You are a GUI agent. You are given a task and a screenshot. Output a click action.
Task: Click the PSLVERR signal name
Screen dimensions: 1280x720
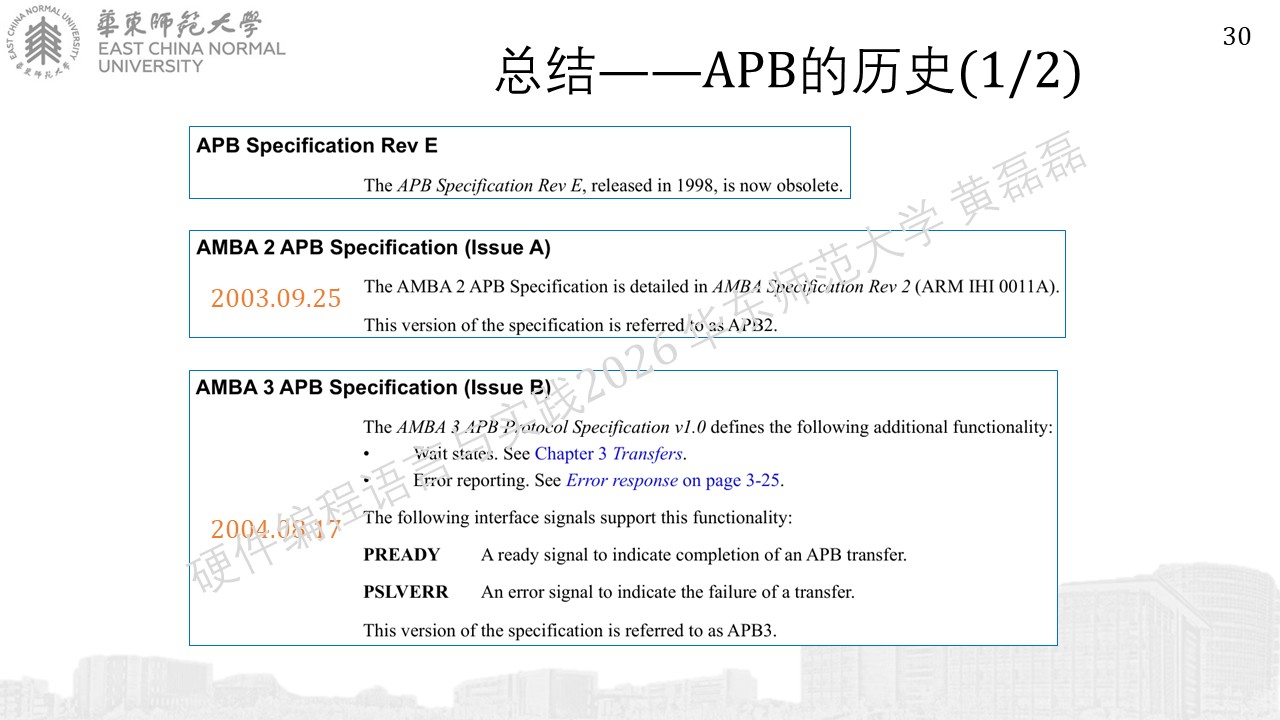tap(406, 592)
